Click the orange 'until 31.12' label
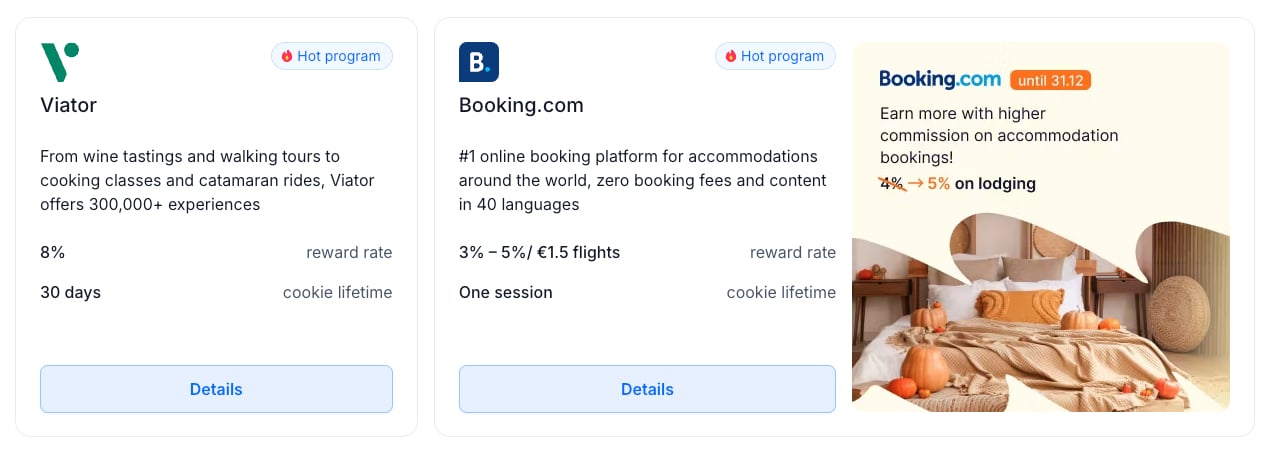Screen dimensions: 1267x452 point(1050,80)
